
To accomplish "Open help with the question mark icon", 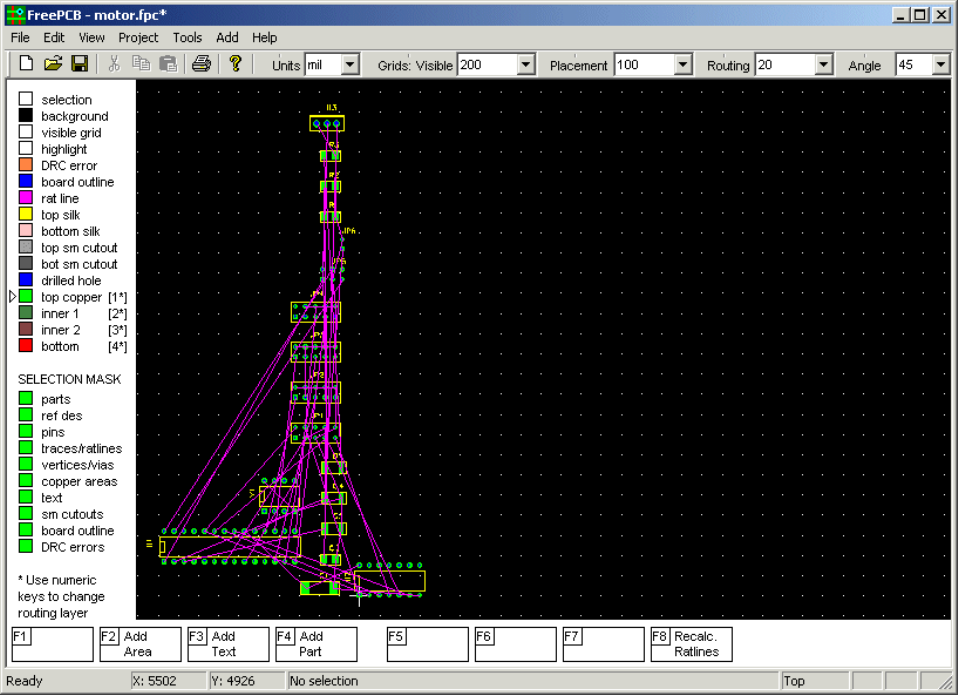I will (x=235, y=64).
